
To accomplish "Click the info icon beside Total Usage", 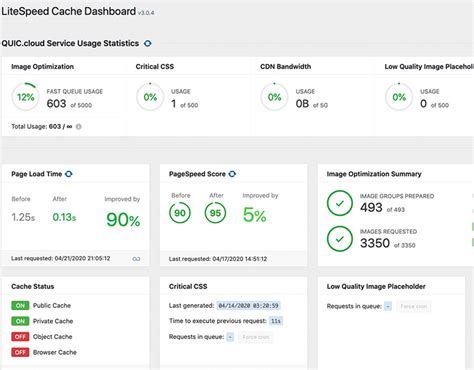I will [79, 127].
